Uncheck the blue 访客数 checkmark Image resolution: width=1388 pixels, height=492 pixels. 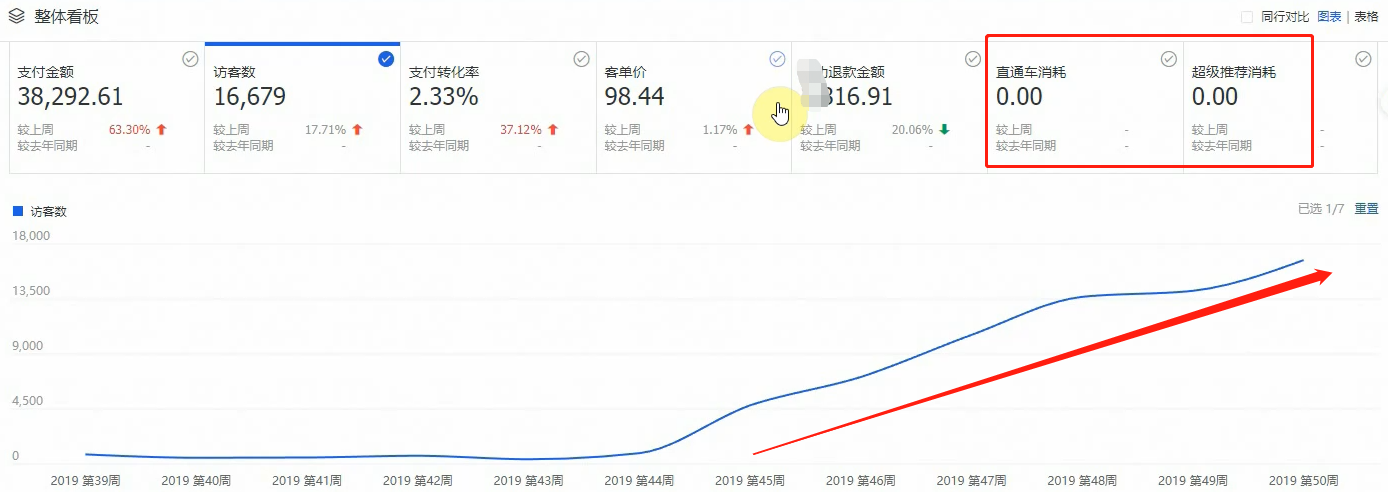pos(386,59)
